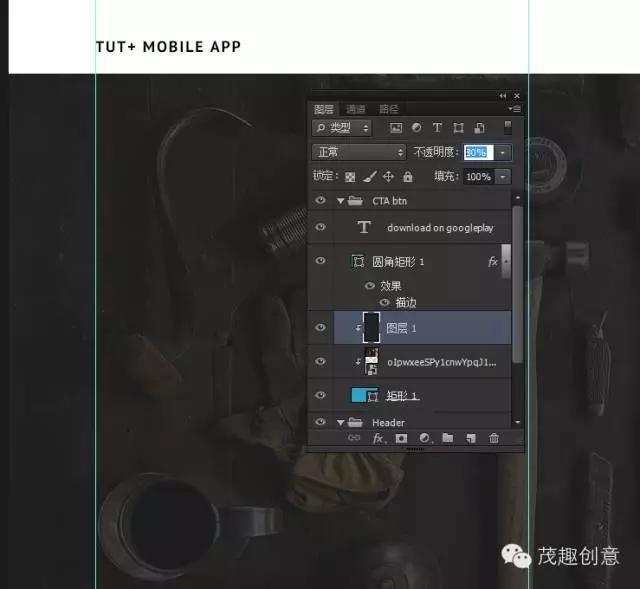This screenshot has width=640, height=589.
Task: Open the 类型 filter kind dropdown
Action: [342, 128]
